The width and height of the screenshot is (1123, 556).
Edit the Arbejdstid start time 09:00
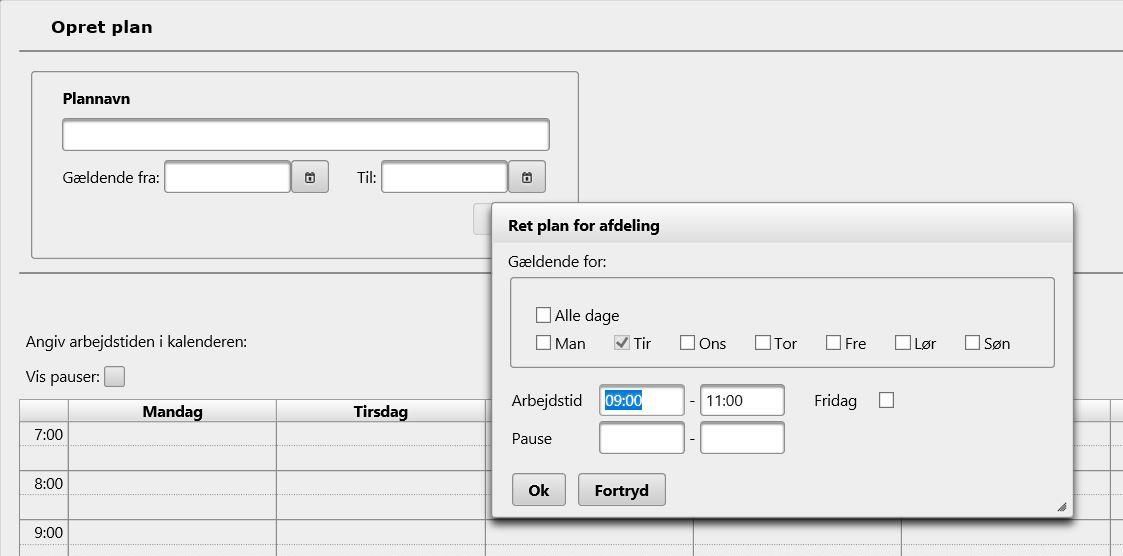coord(642,401)
